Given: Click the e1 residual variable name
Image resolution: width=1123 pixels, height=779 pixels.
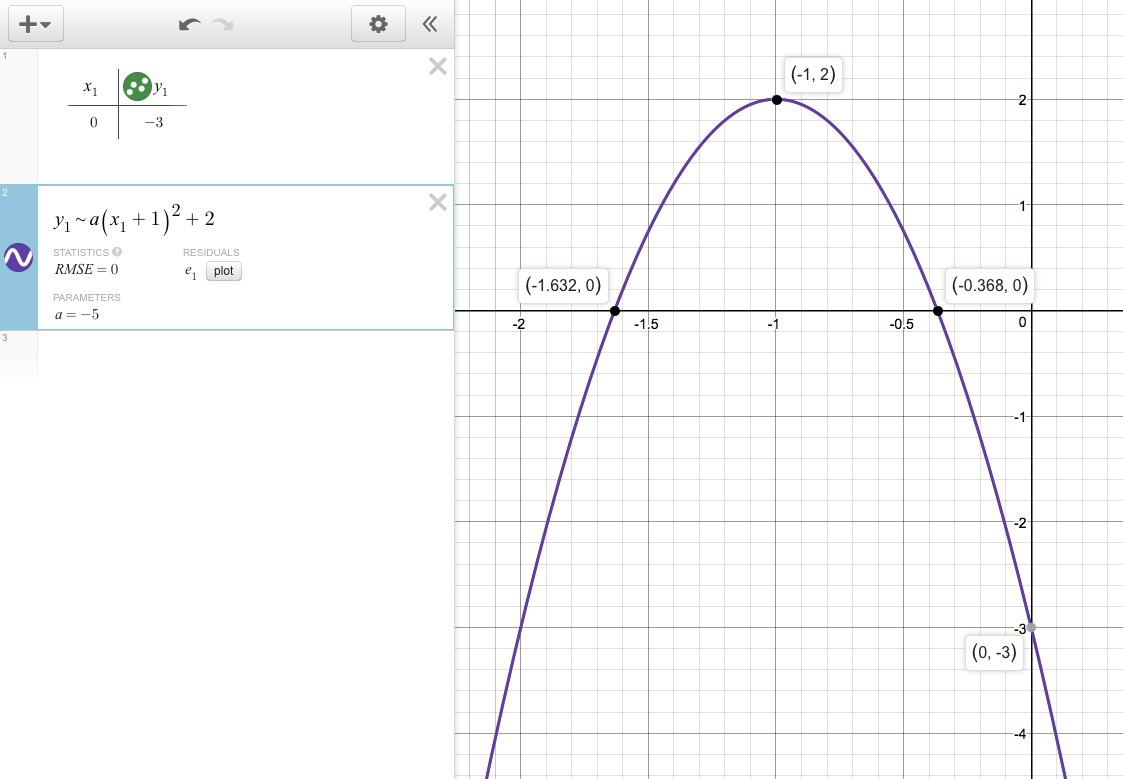Looking at the screenshot, I should pos(191,271).
